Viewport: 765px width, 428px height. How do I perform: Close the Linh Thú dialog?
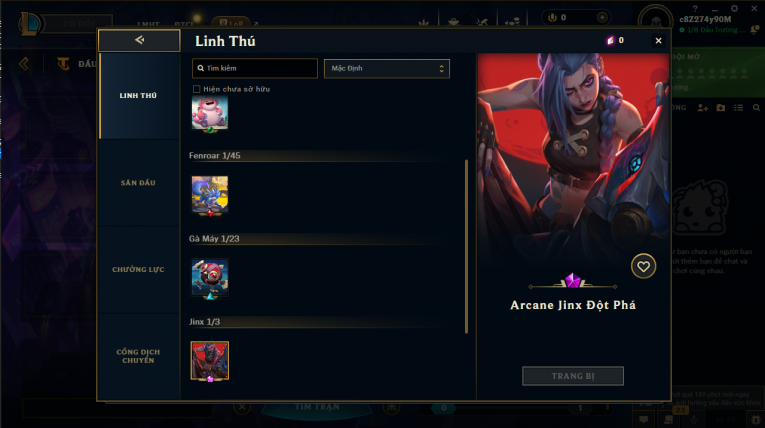[658, 41]
